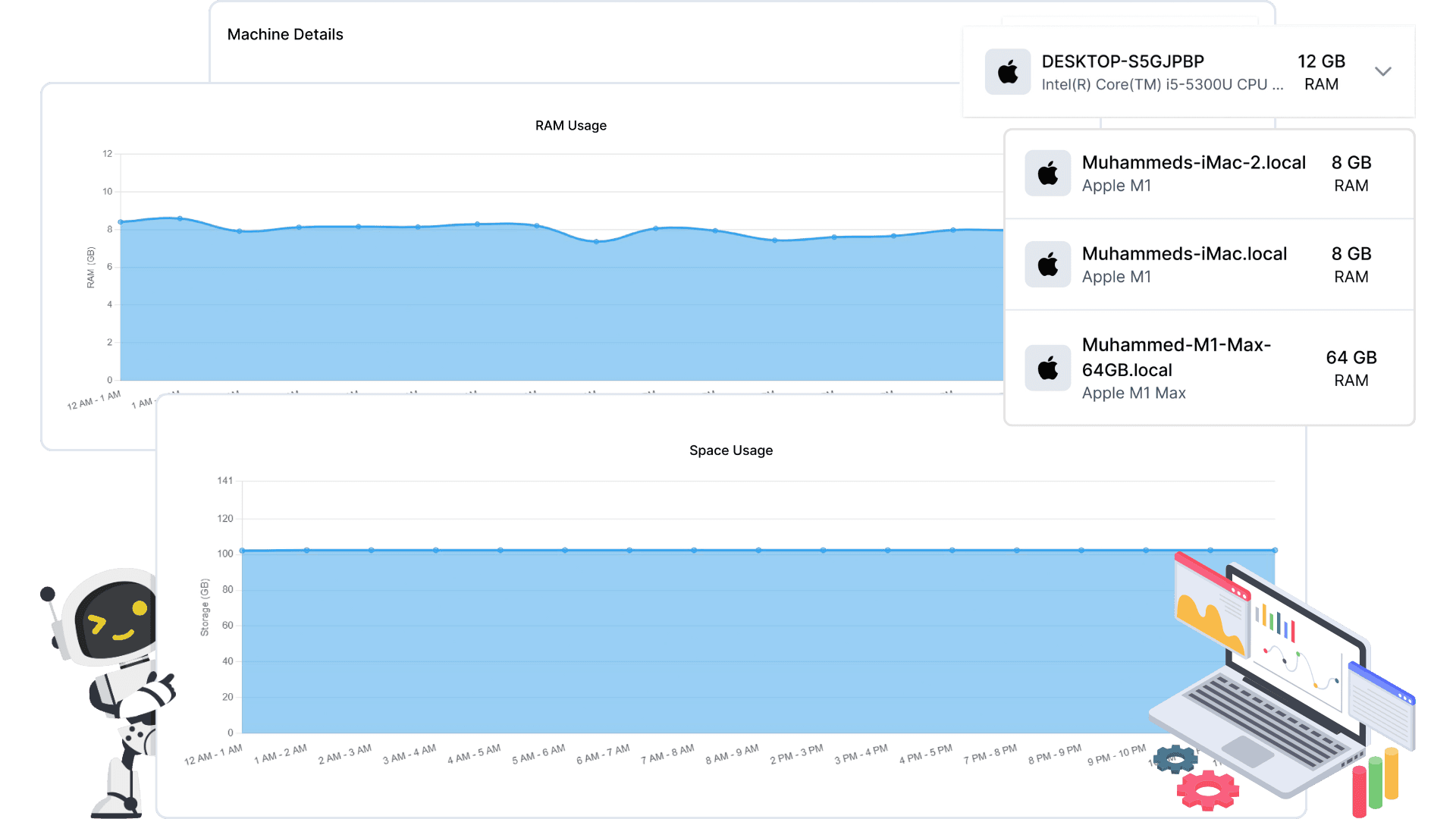Click the Machine Details heading
The width and height of the screenshot is (1456, 819).
coord(285,34)
